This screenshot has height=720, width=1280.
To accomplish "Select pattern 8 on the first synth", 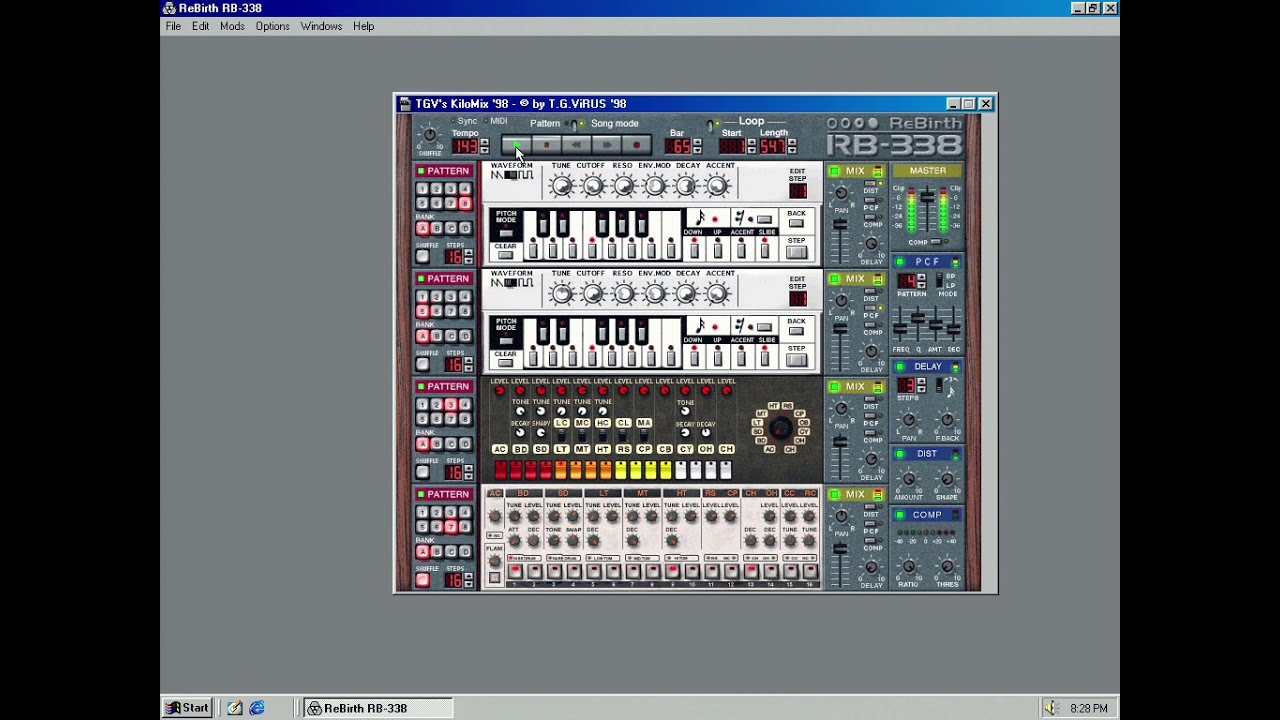I will pyautogui.click(x=464, y=203).
